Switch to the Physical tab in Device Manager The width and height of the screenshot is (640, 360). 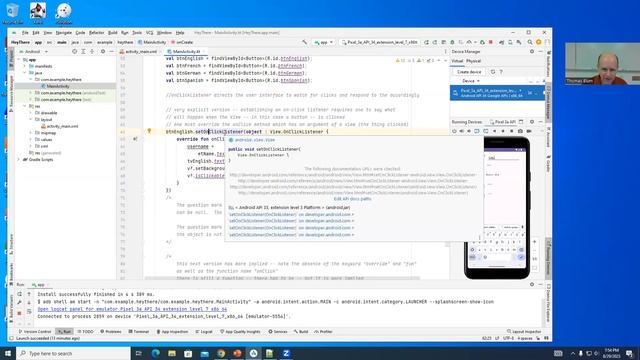[x=473, y=61]
